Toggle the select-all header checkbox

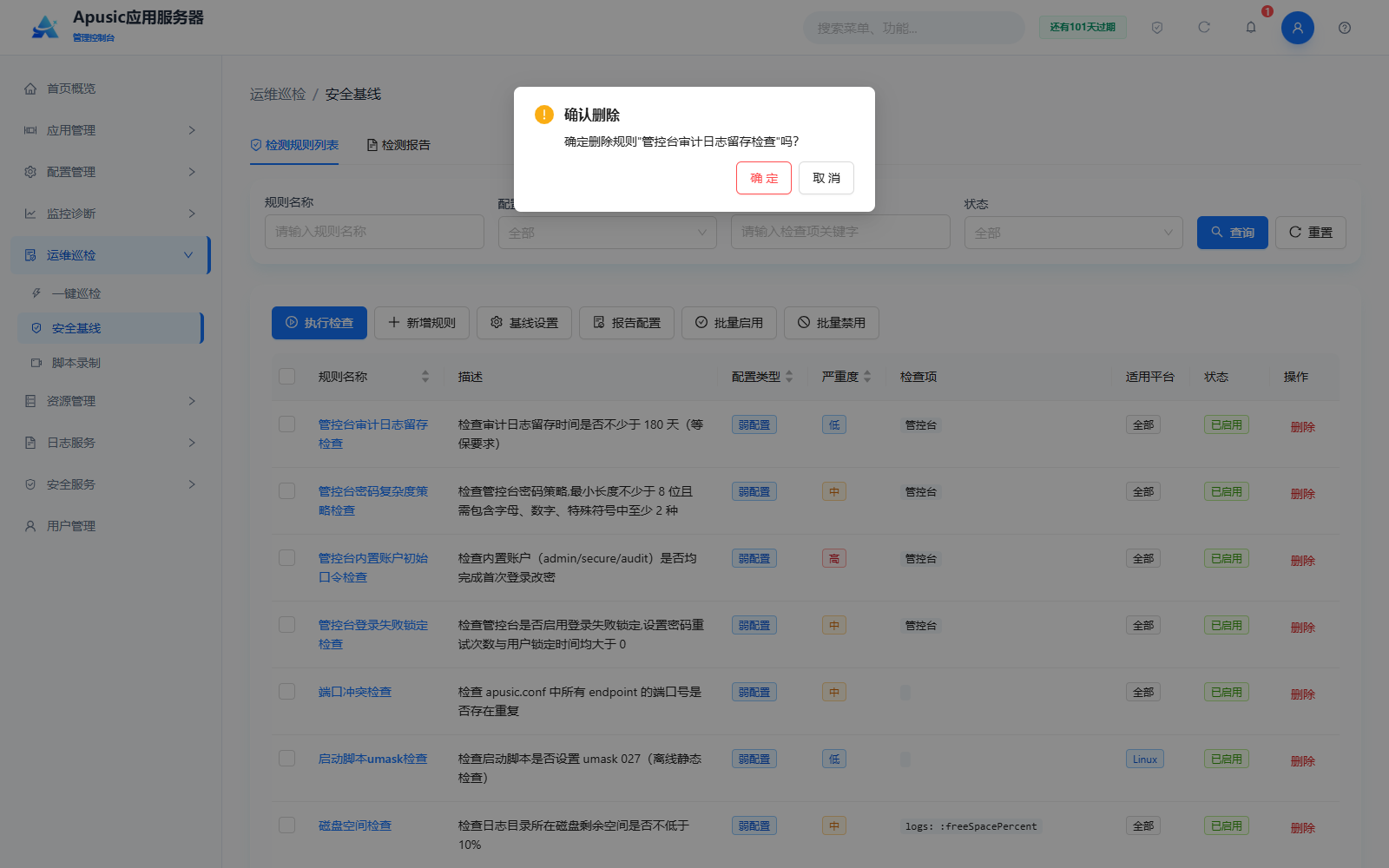pyautogui.click(x=287, y=377)
